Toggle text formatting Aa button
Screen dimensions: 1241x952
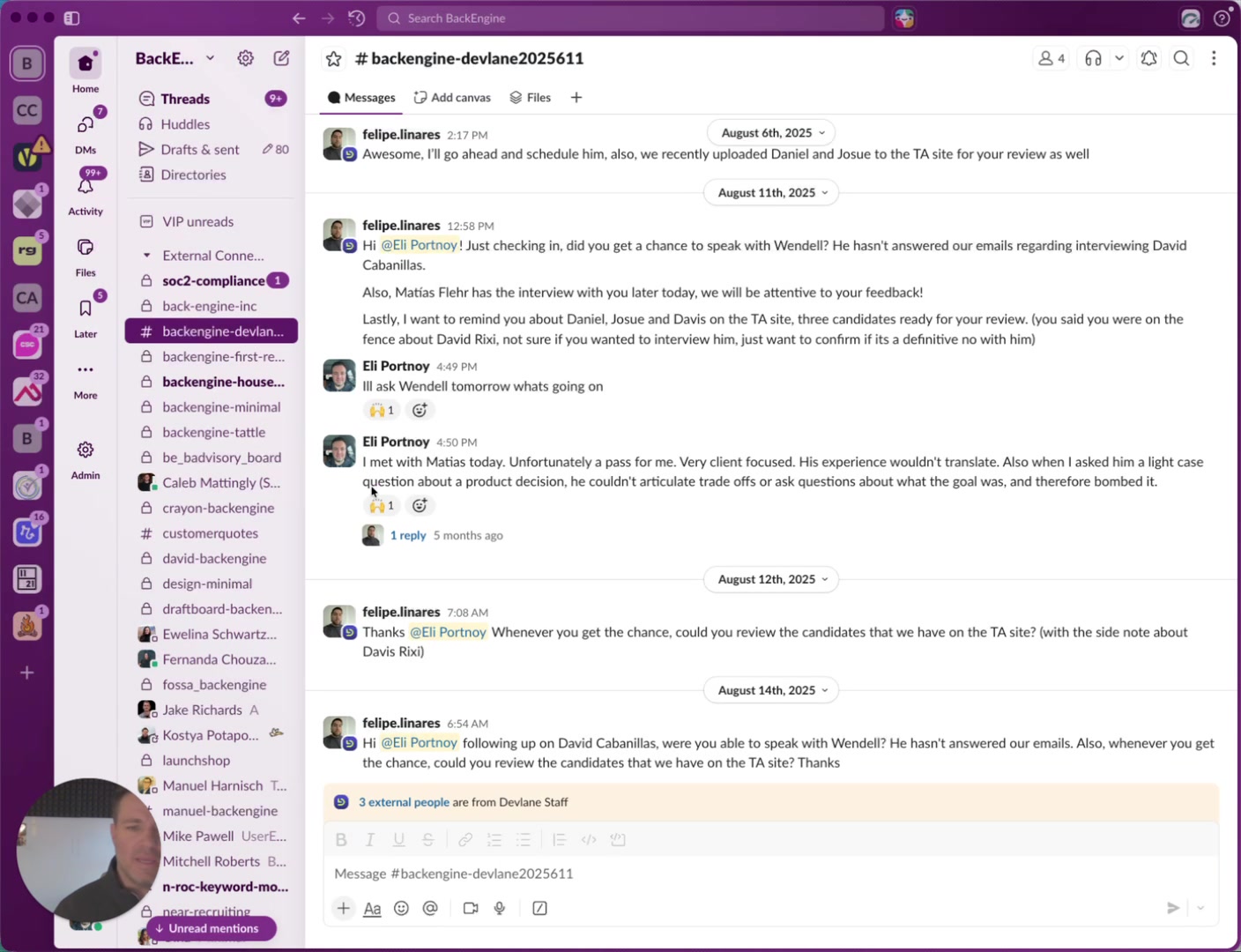(372, 908)
